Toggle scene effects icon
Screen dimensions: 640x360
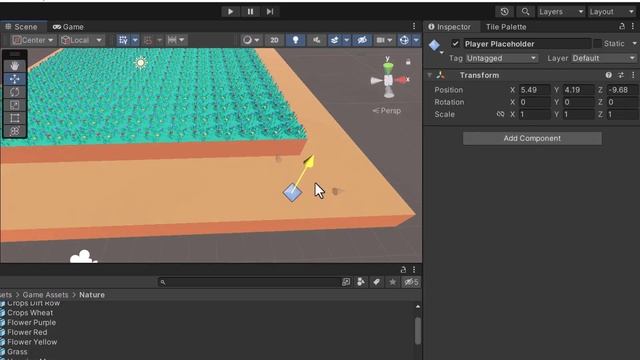[334, 40]
